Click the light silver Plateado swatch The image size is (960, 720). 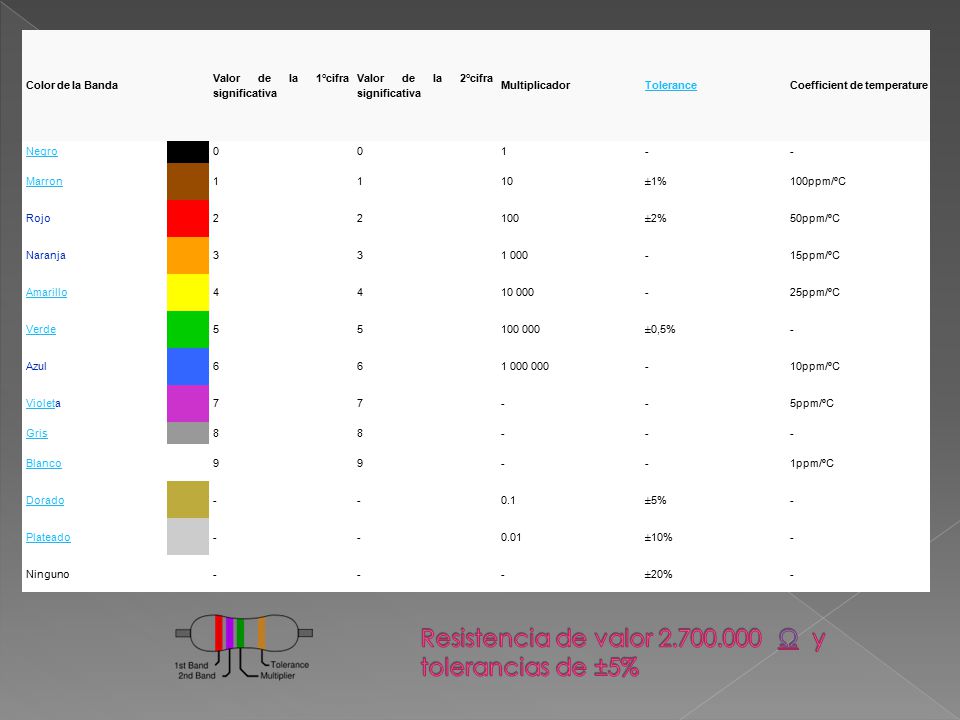point(188,536)
